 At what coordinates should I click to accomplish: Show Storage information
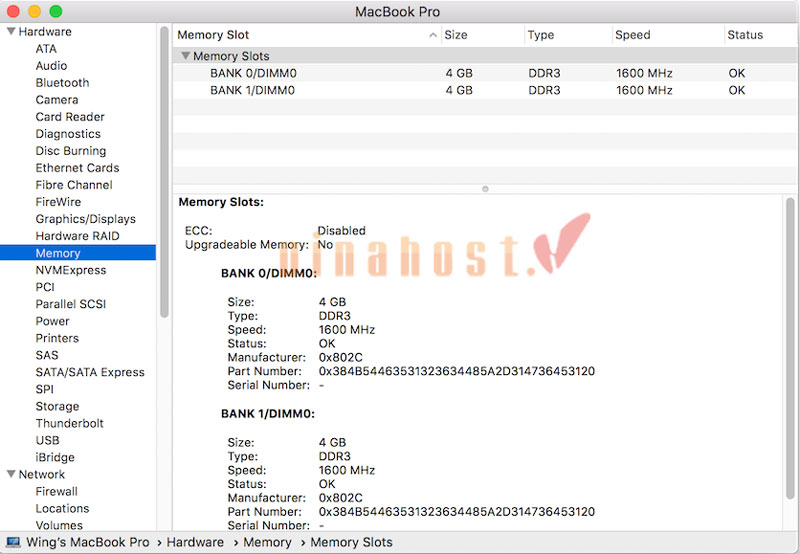click(57, 407)
